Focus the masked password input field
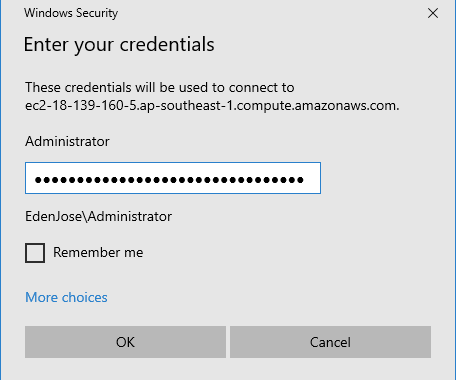This screenshot has height=380, width=456. click(x=173, y=178)
